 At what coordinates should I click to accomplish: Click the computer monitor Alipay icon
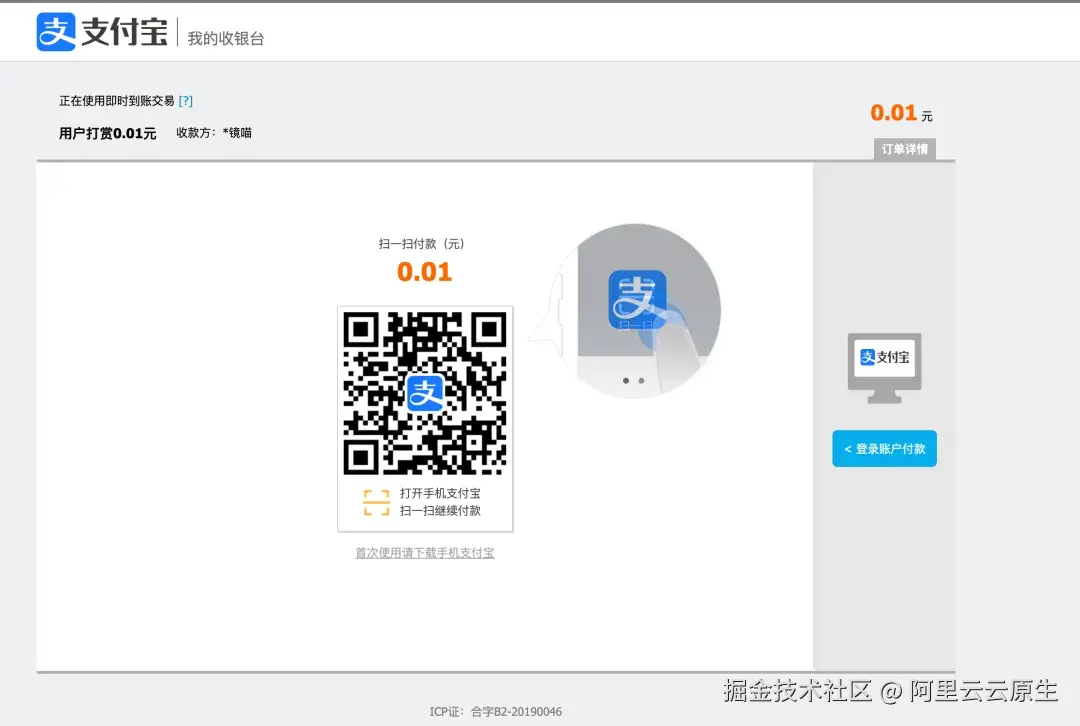884,368
